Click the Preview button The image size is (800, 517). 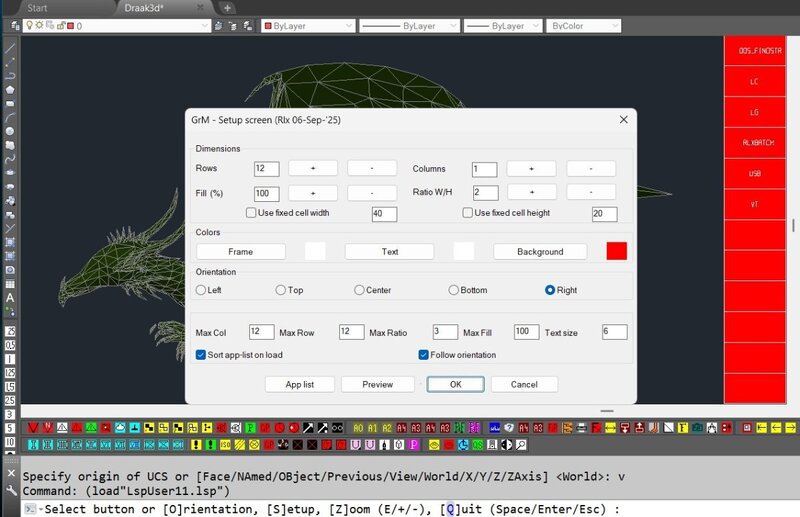[378, 384]
